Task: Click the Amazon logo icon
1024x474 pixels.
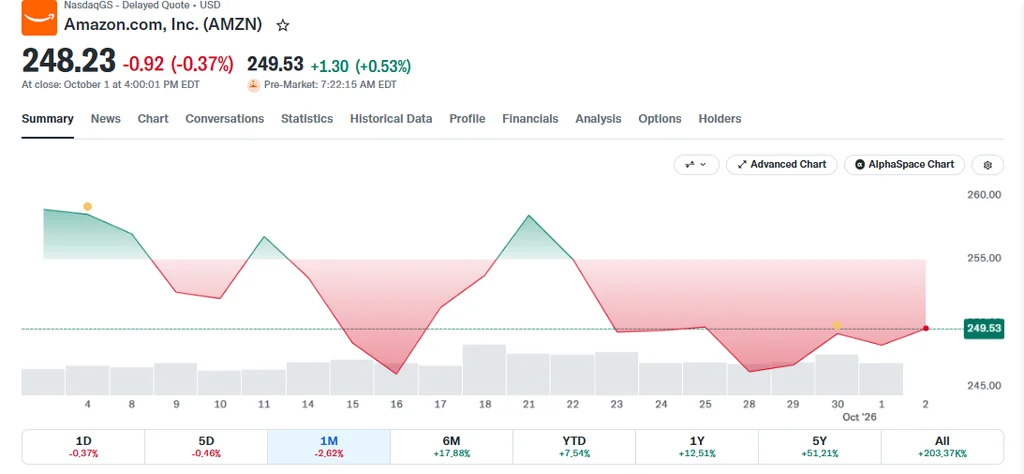Action: click(x=39, y=18)
